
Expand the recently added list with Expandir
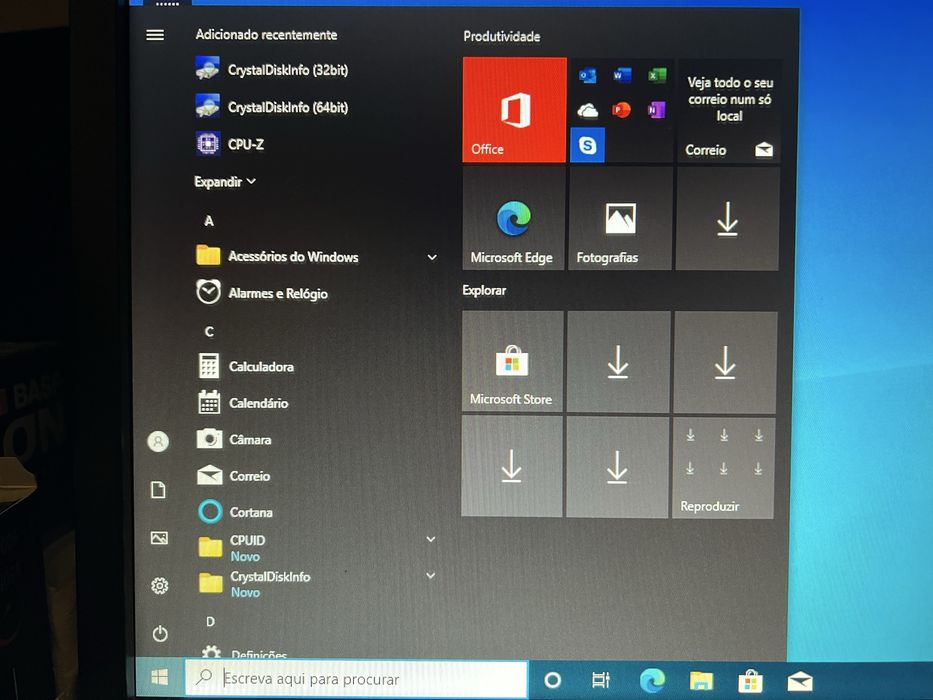[x=225, y=182]
